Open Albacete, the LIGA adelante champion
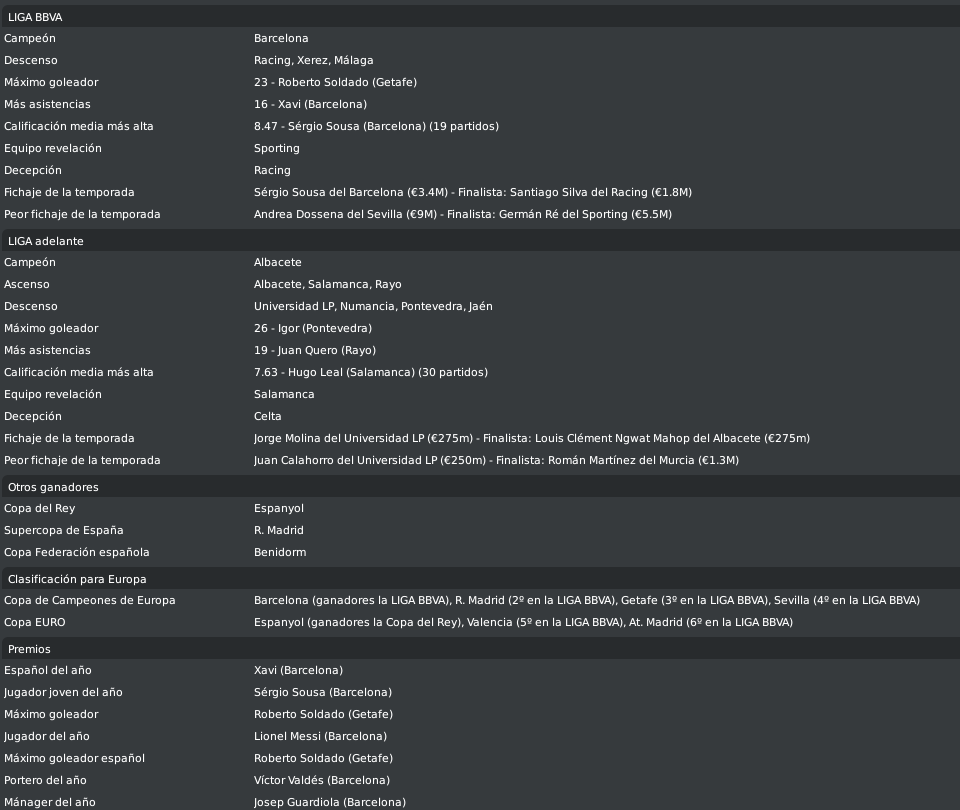 tap(278, 262)
